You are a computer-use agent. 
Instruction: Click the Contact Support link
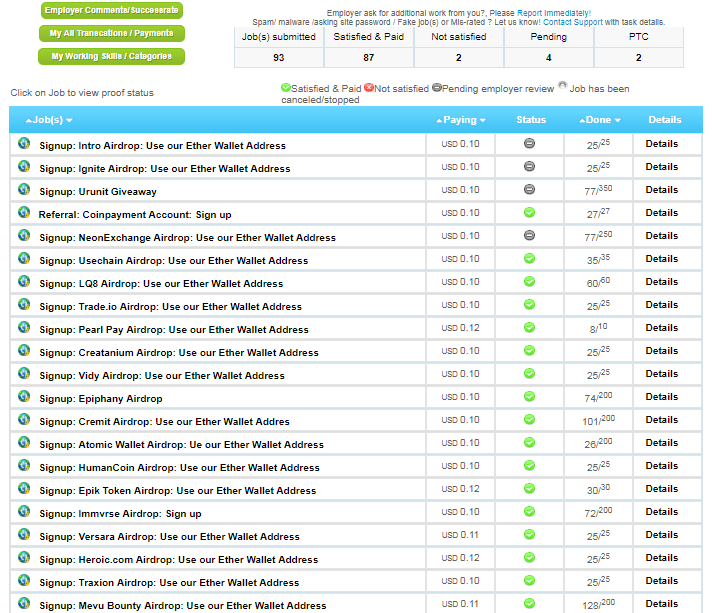pyautogui.click(x=573, y=22)
